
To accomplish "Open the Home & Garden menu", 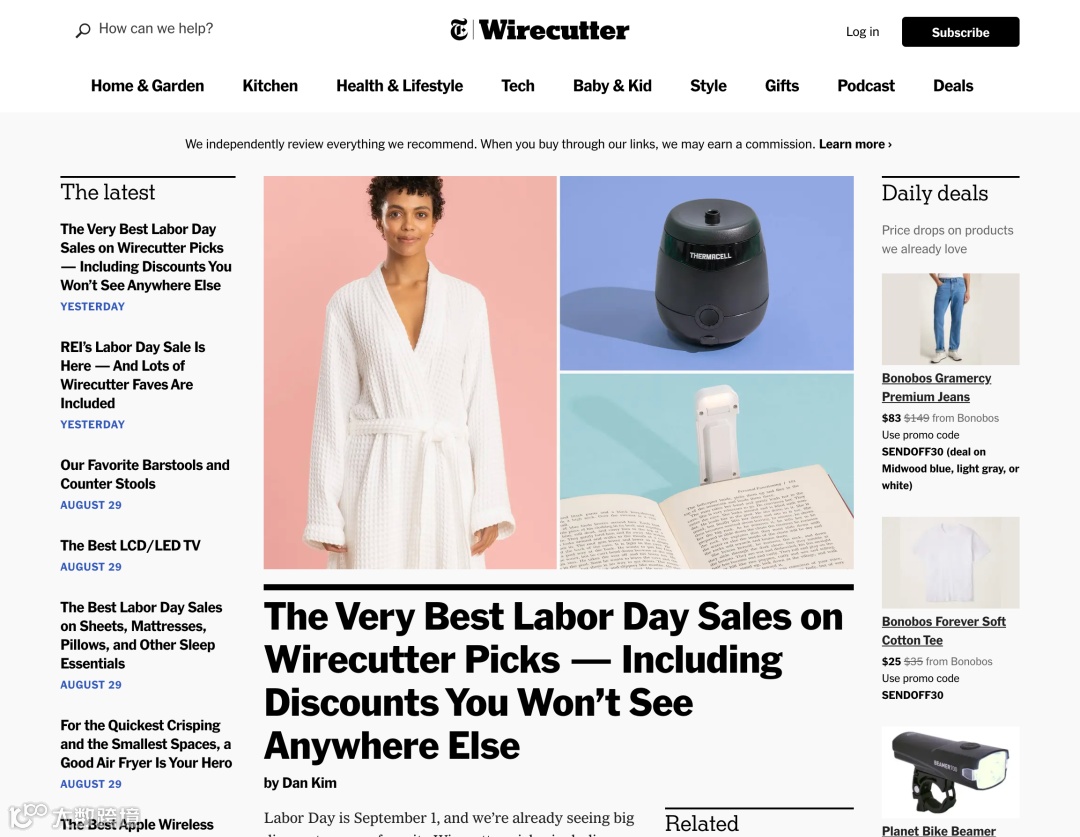I will pyautogui.click(x=147, y=85).
